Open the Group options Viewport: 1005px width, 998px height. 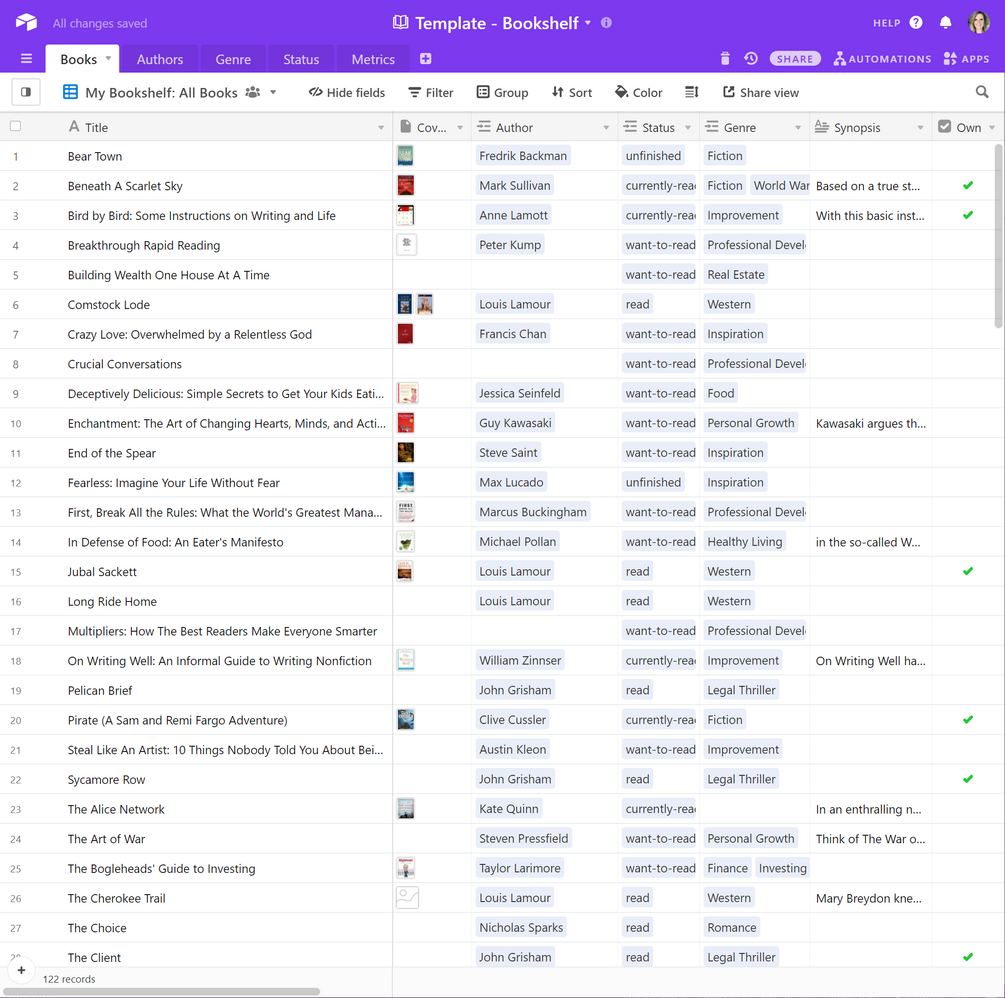coord(502,92)
